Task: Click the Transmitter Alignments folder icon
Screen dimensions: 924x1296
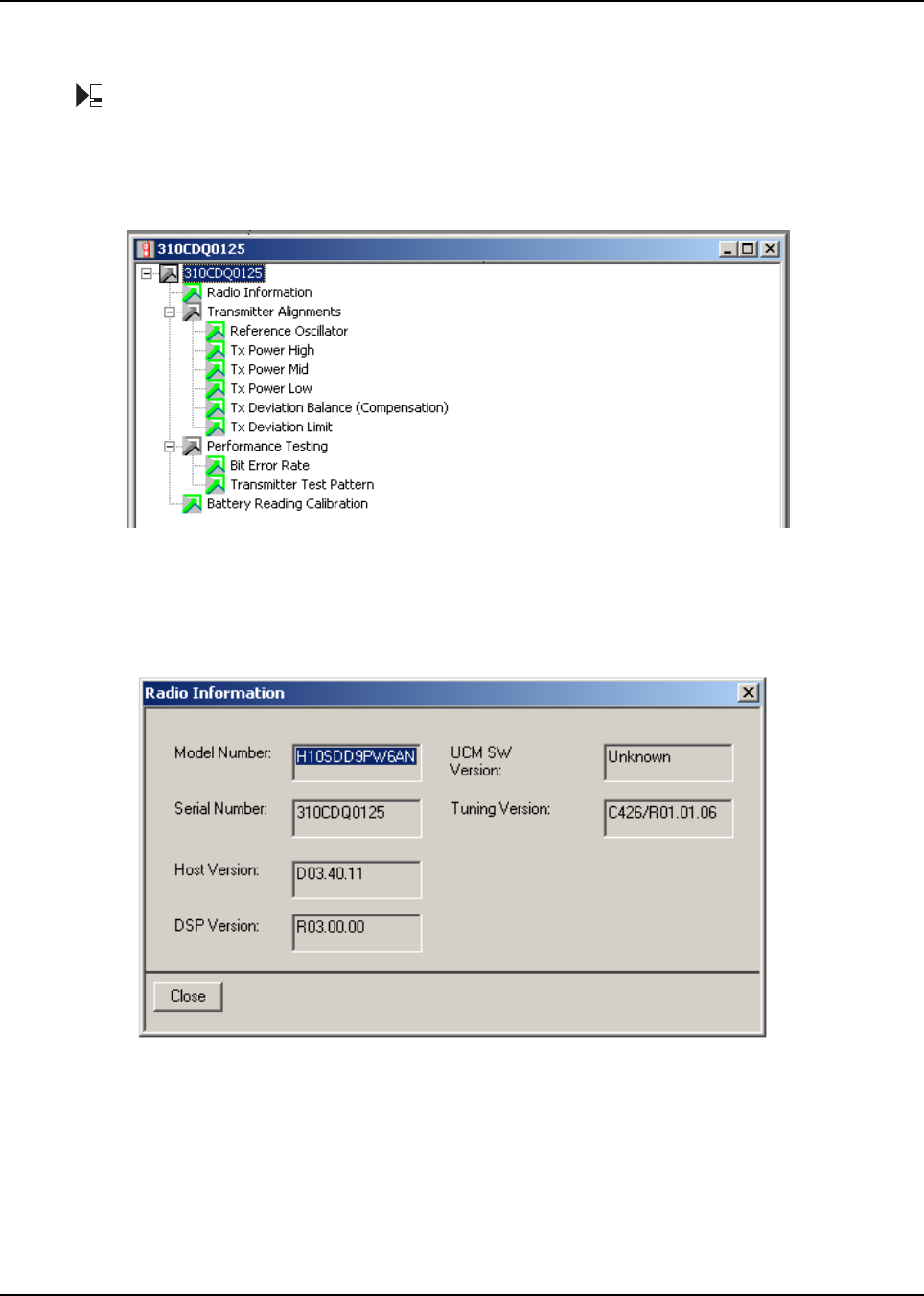Action: coord(192,312)
